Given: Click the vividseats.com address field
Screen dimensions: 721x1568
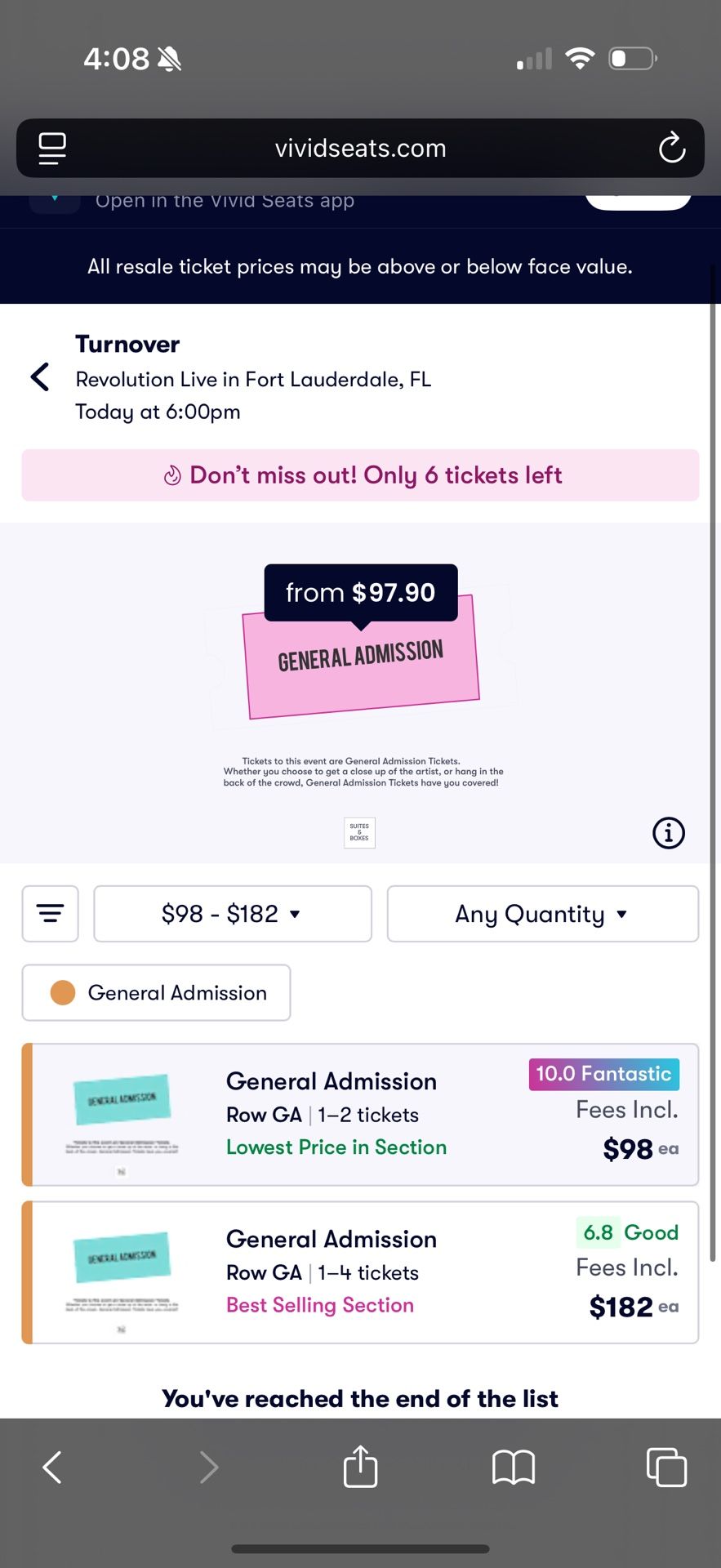Looking at the screenshot, I should tap(360, 149).
